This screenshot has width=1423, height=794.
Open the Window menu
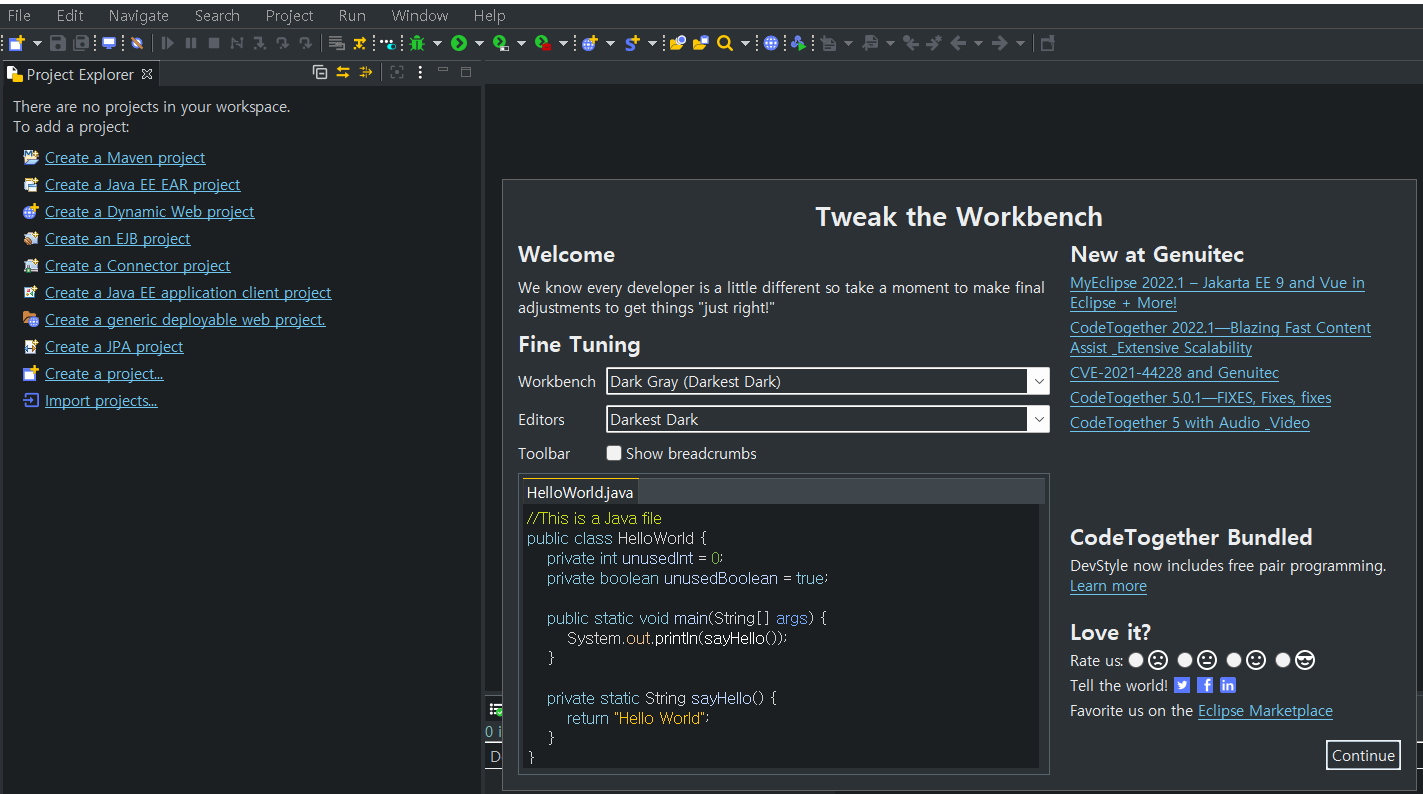click(420, 15)
